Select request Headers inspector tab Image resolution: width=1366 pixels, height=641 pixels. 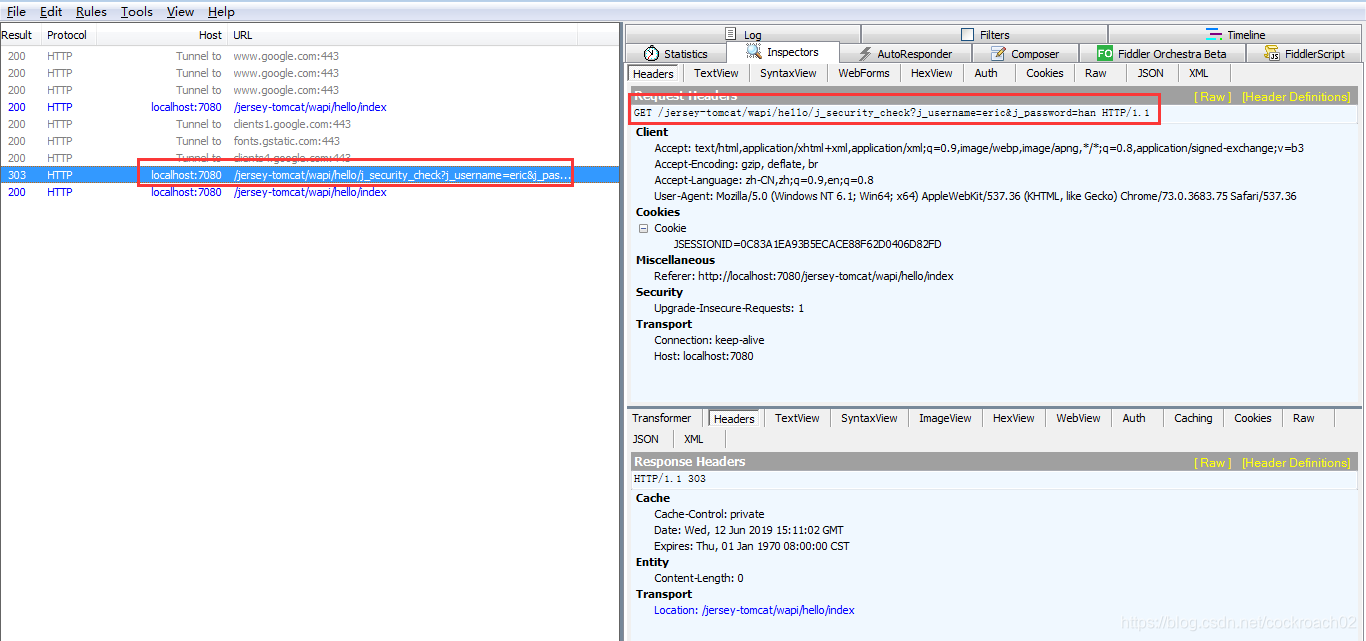pos(654,74)
